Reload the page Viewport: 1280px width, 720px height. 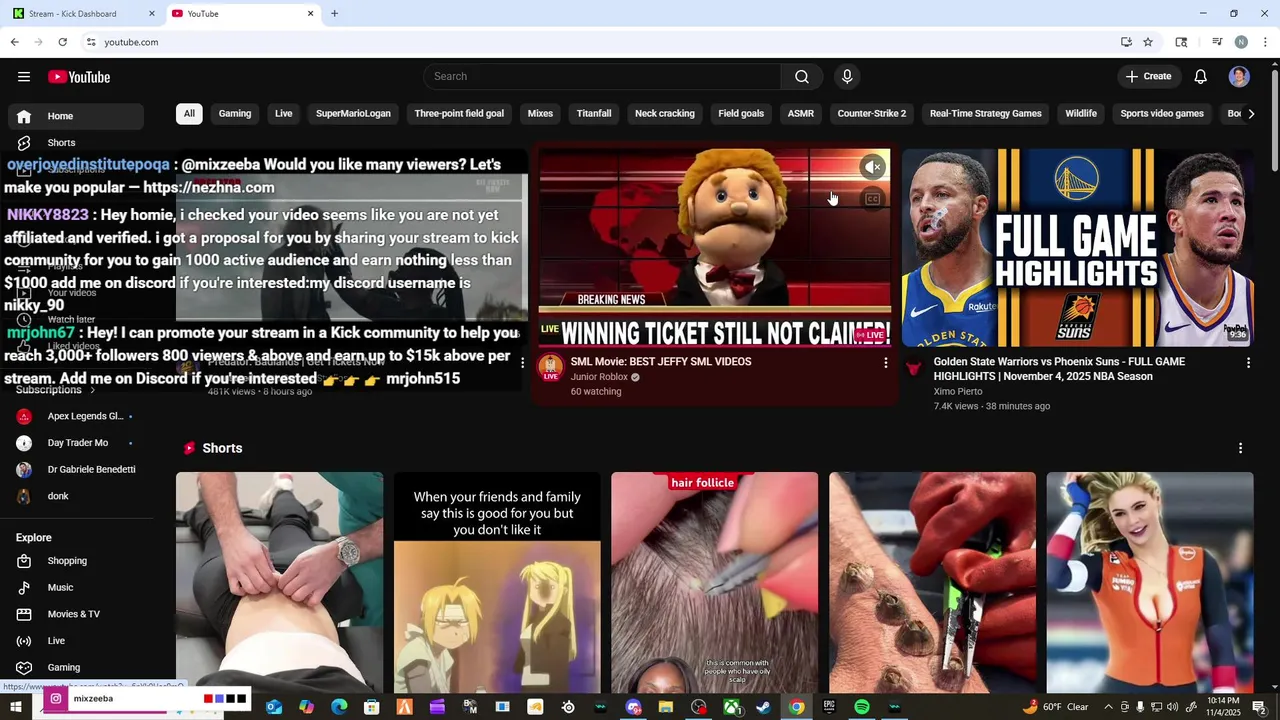(62, 42)
